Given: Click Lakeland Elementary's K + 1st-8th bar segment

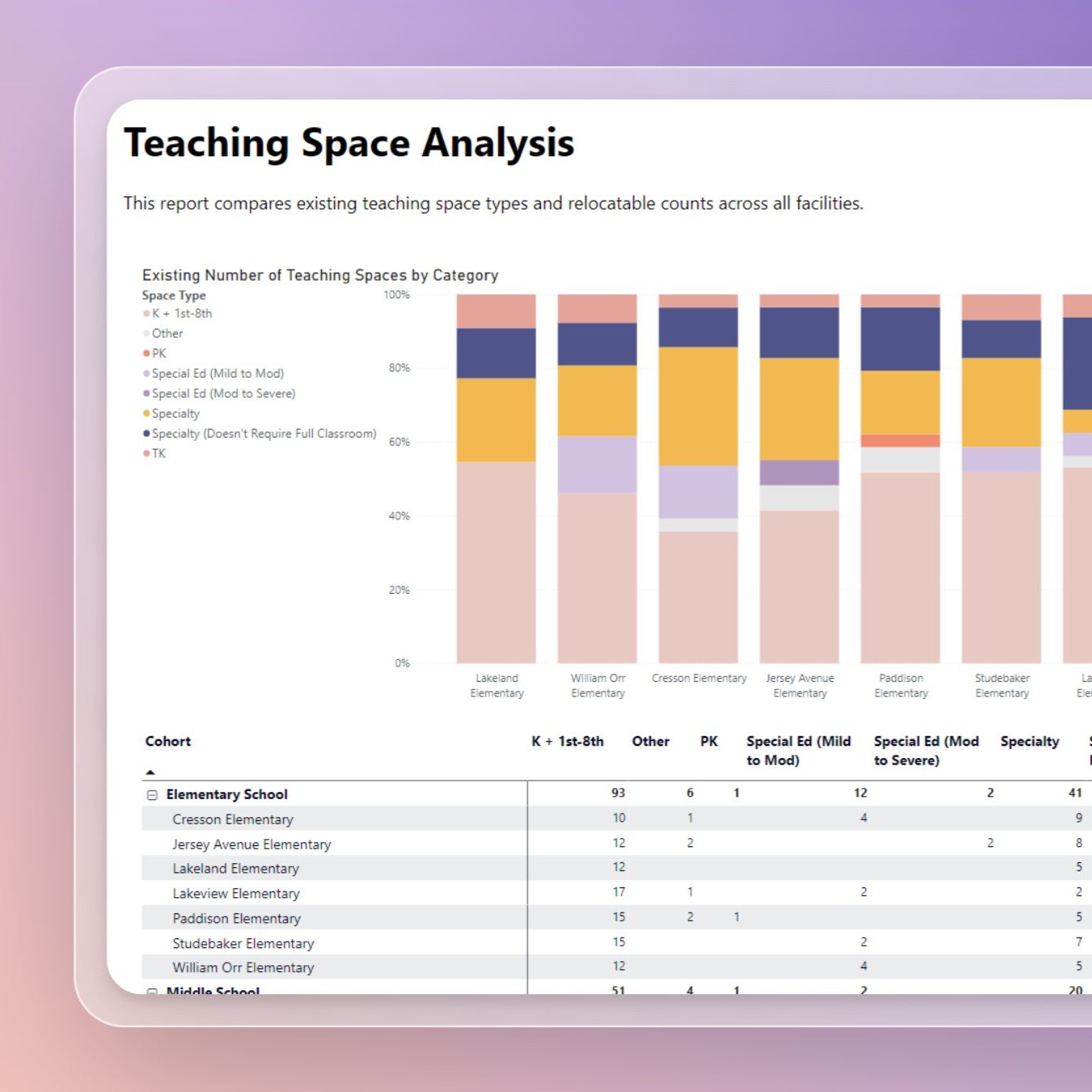Looking at the screenshot, I should point(496,562).
